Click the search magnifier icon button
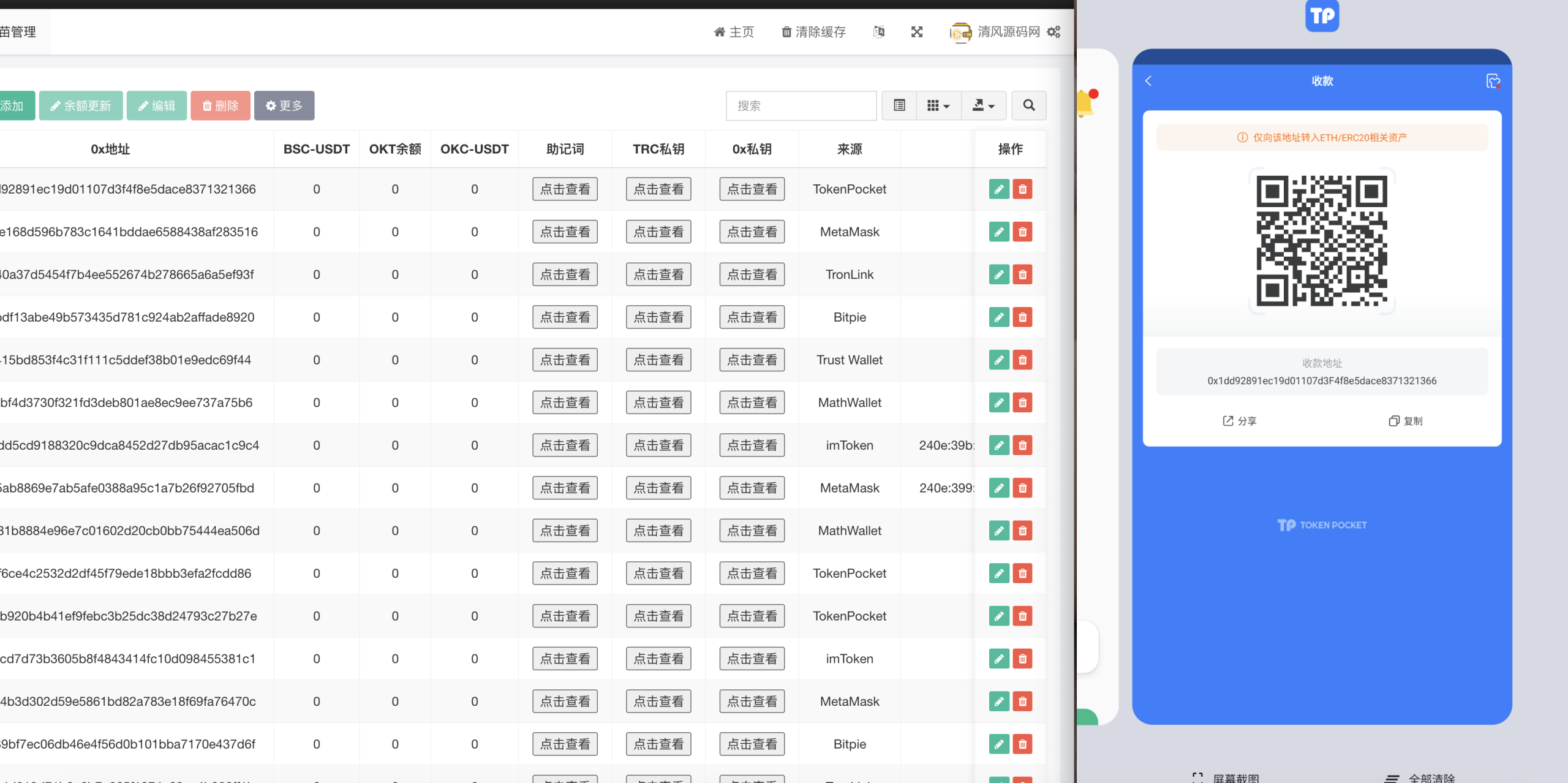This screenshot has height=783, width=1568. 1028,105
